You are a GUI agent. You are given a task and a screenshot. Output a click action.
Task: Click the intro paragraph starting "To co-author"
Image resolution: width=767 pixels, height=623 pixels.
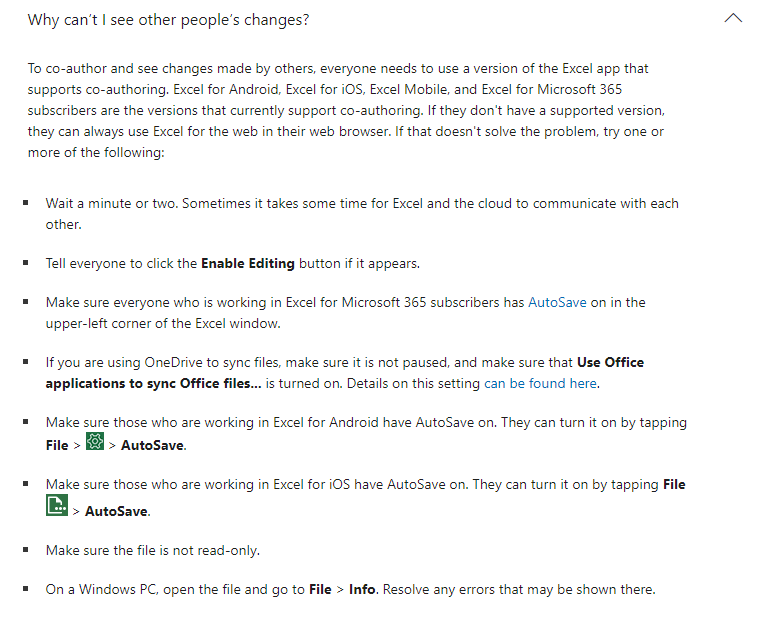[346, 111]
